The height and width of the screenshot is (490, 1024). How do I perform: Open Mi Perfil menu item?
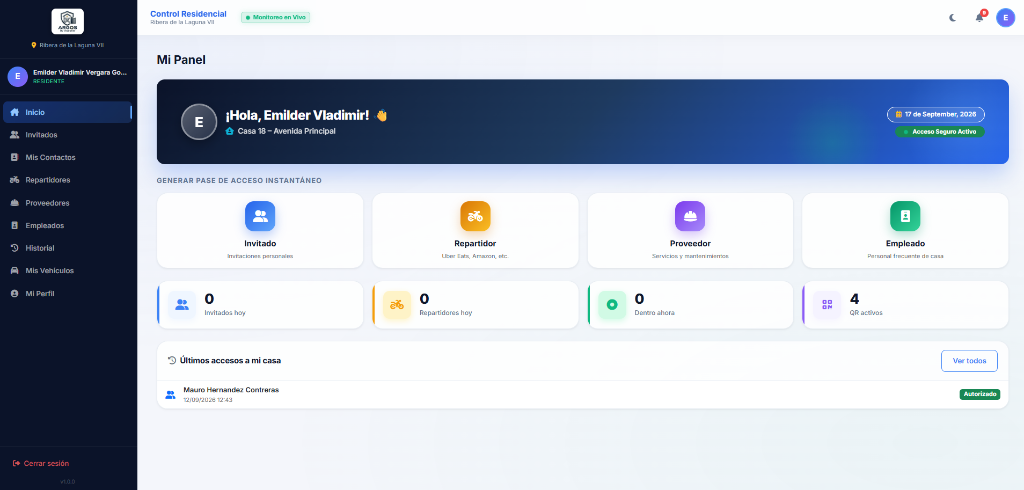(67, 294)
